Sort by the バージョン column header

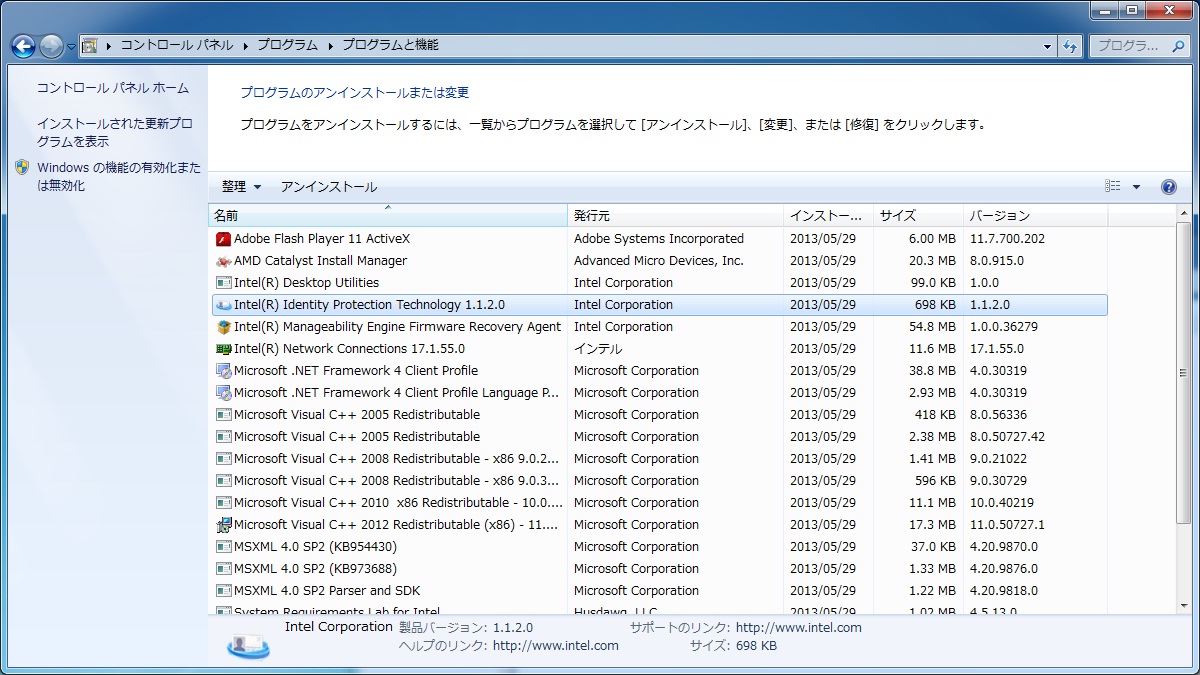point(1035,216)
